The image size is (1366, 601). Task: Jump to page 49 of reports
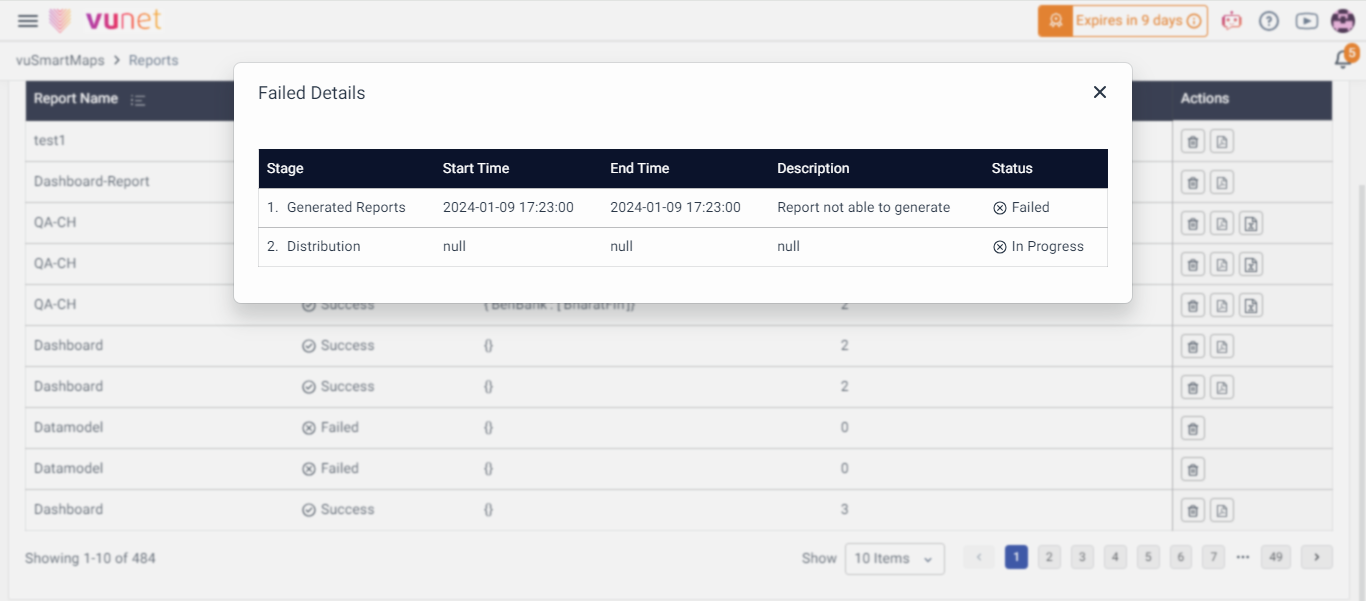(1274, 557)
